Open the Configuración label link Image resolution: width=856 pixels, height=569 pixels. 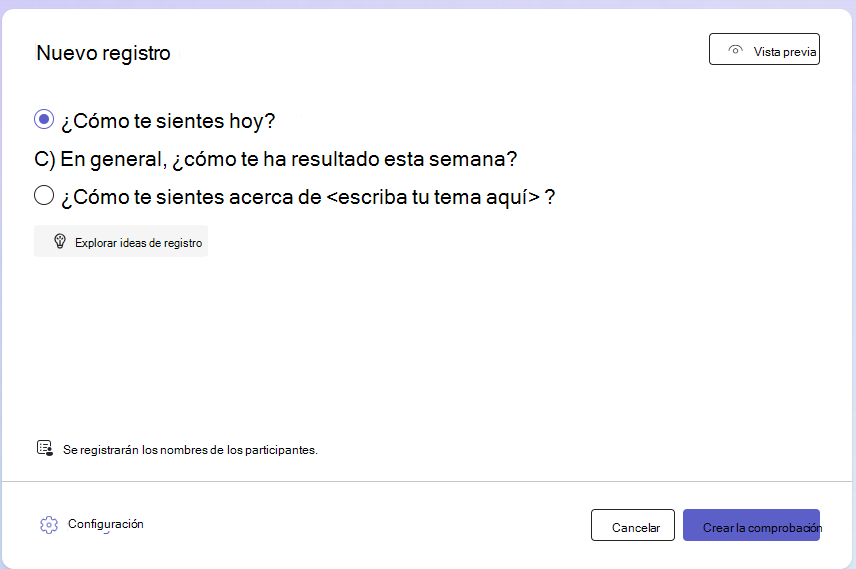105,524
